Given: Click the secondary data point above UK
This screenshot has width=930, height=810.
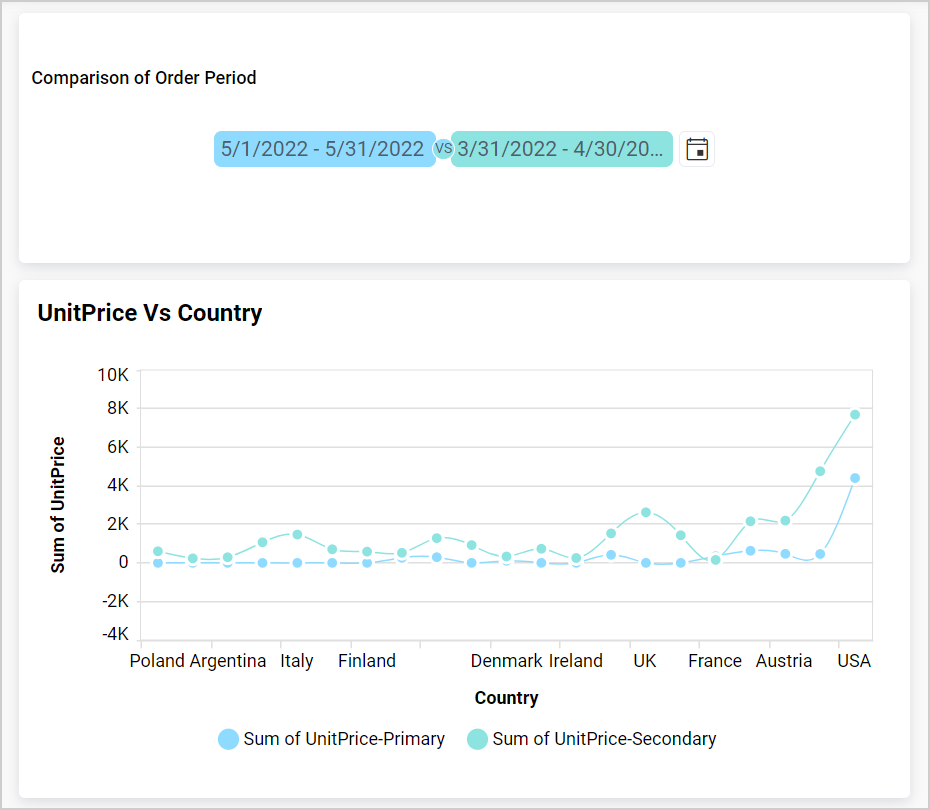Looking at the screenshot, I should tap(645, 512).
